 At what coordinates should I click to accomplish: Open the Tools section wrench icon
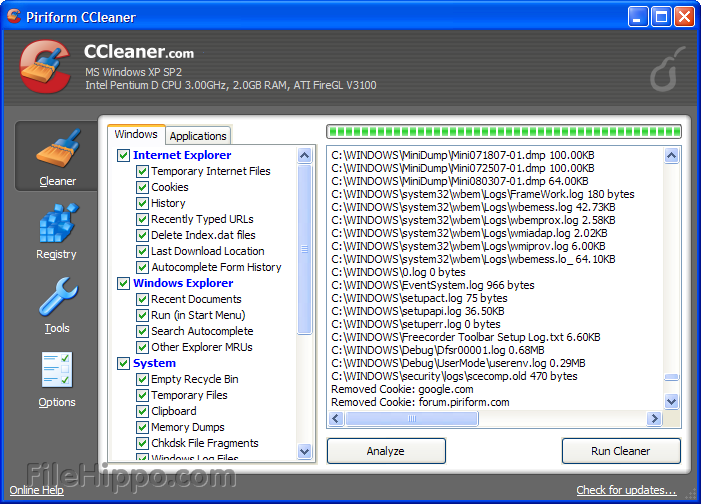(59, 297)
